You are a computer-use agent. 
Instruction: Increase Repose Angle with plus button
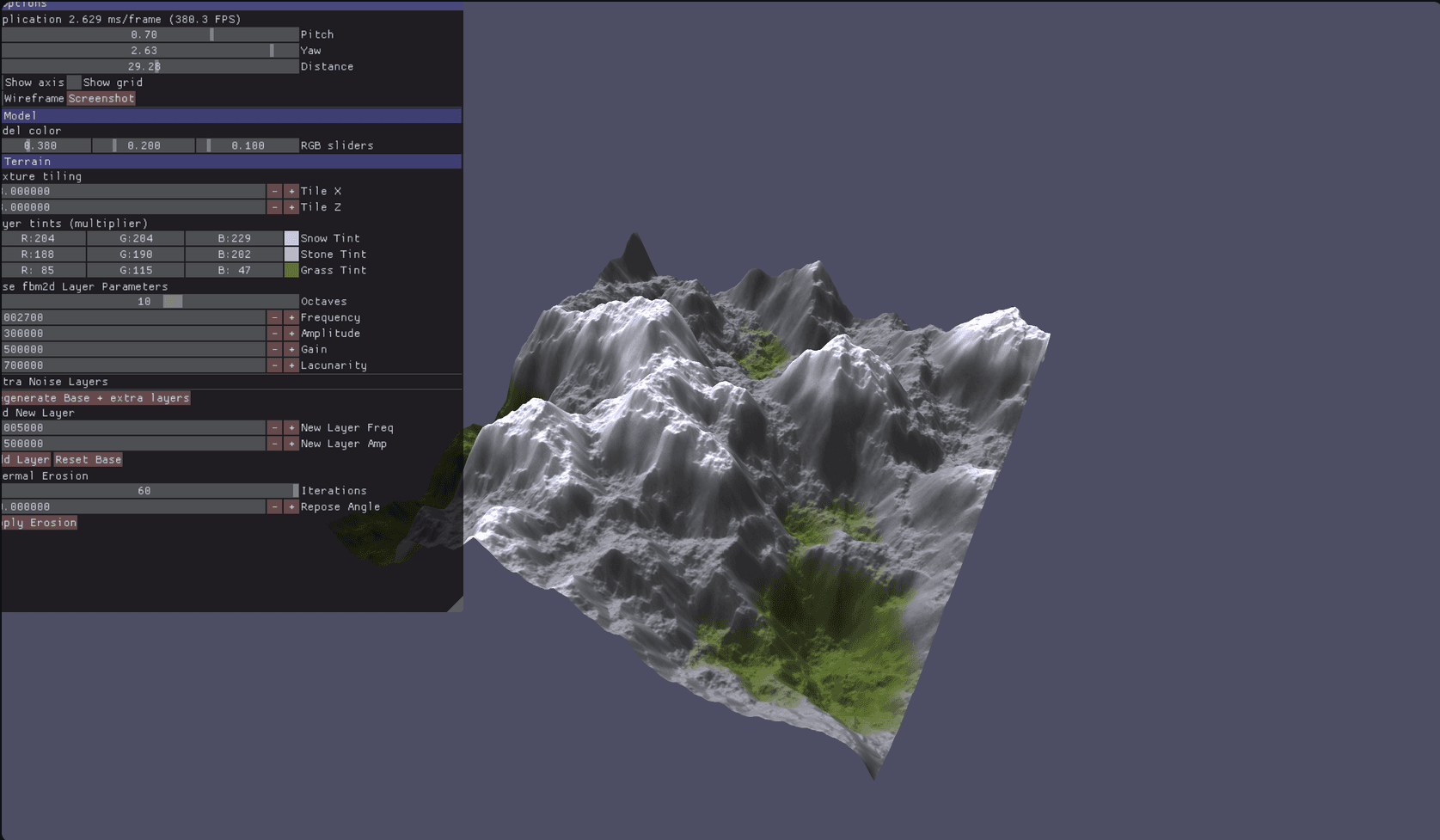coord(291,507)
